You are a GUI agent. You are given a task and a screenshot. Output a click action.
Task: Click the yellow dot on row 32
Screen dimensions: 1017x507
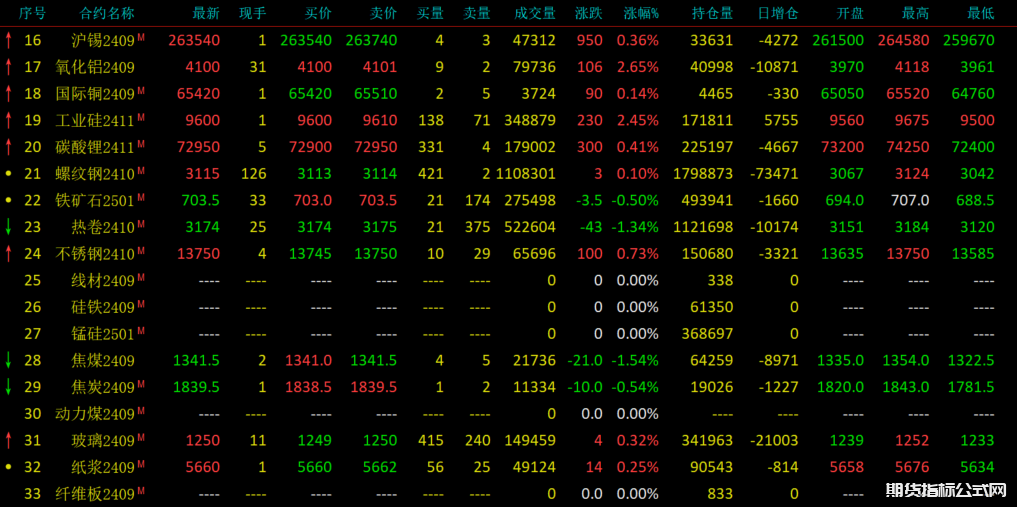click(8, 467)
